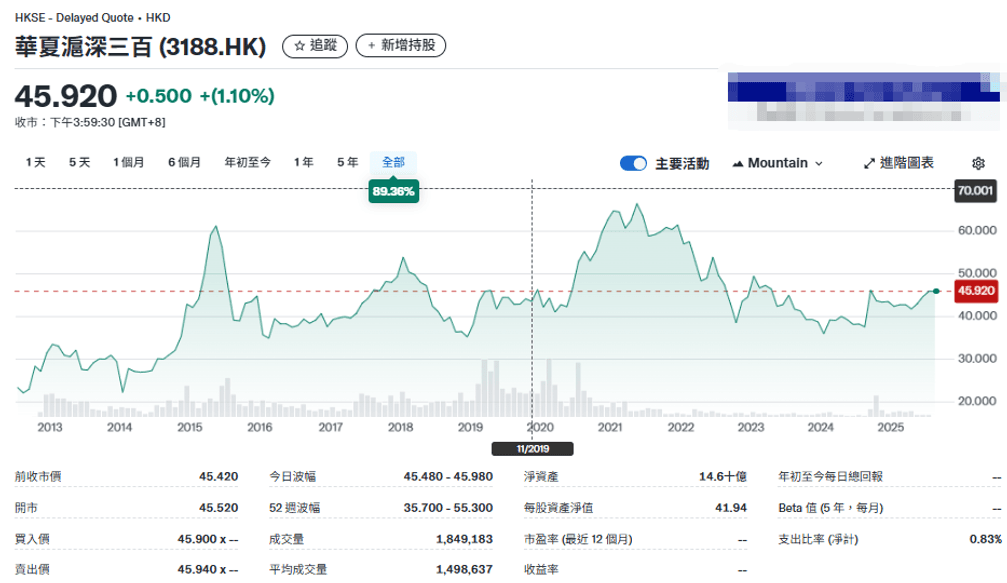Click the 89.36% performance badge
1007x583 pixels.
(x=394, y=191)
